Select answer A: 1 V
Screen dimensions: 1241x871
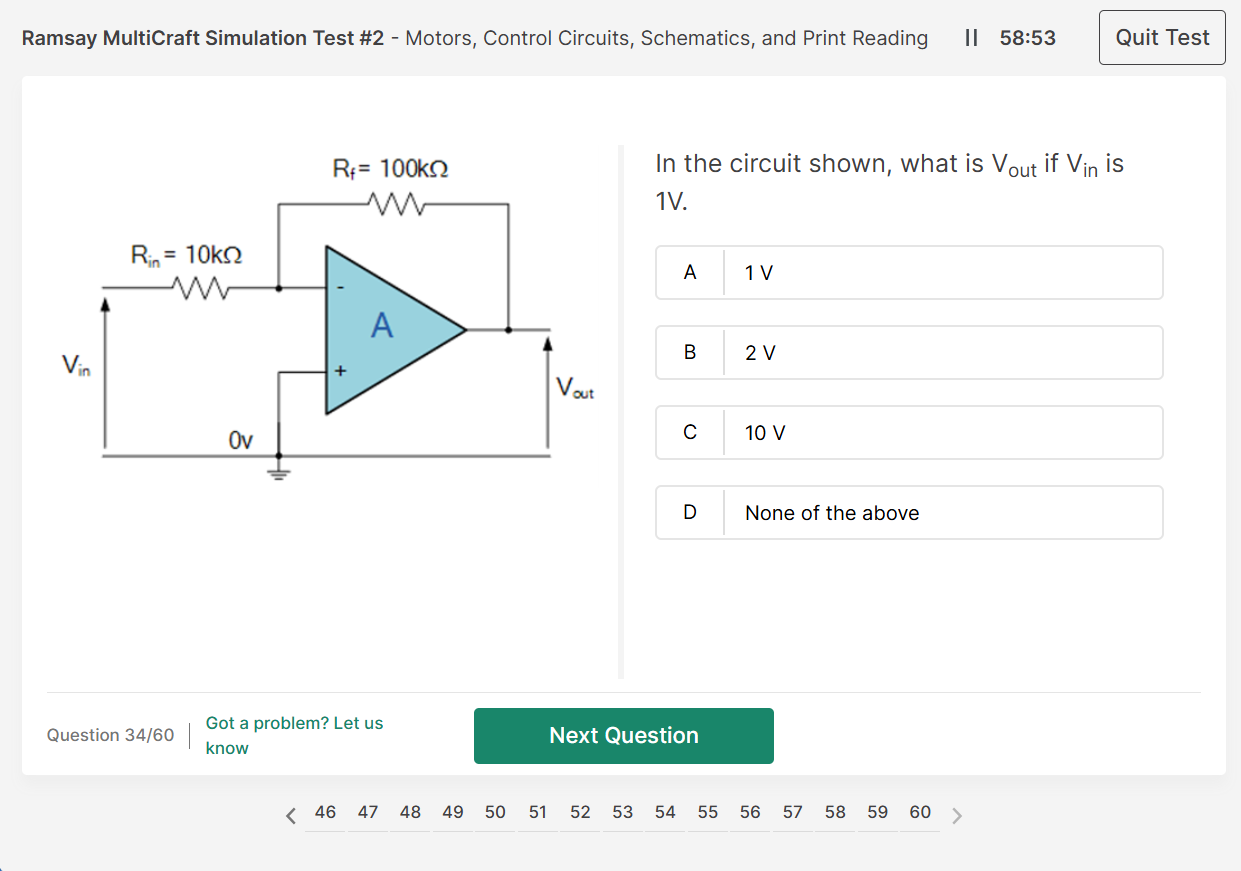[908, 272]
